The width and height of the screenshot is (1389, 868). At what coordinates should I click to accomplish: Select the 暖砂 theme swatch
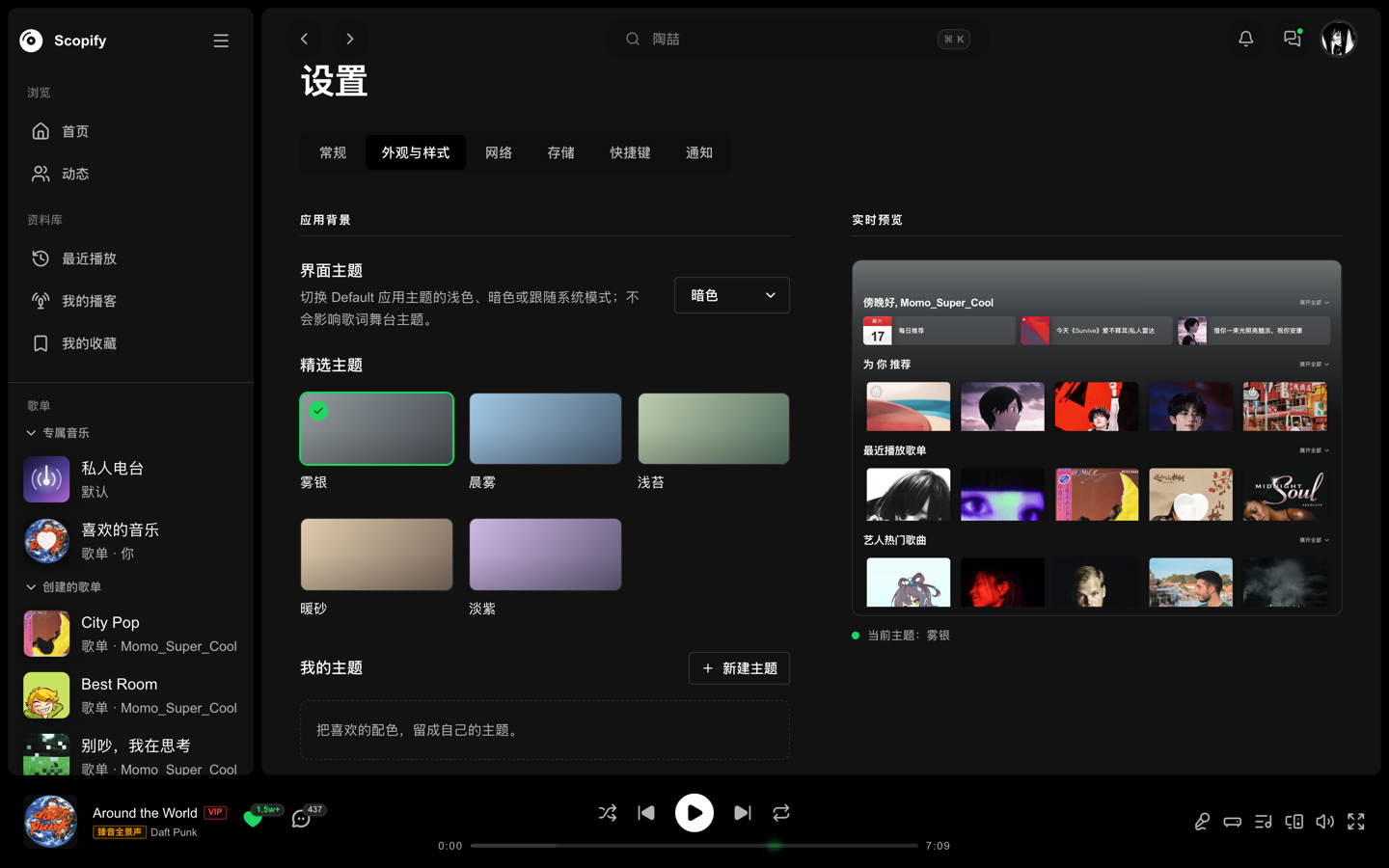click(376, 555)
